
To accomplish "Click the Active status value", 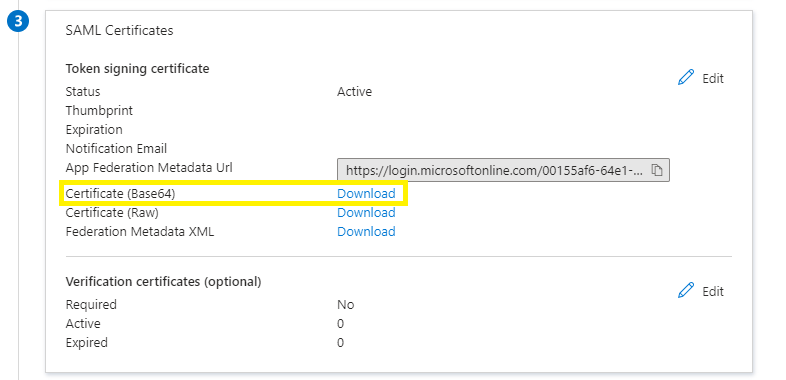I will click(x=354, y=92).
